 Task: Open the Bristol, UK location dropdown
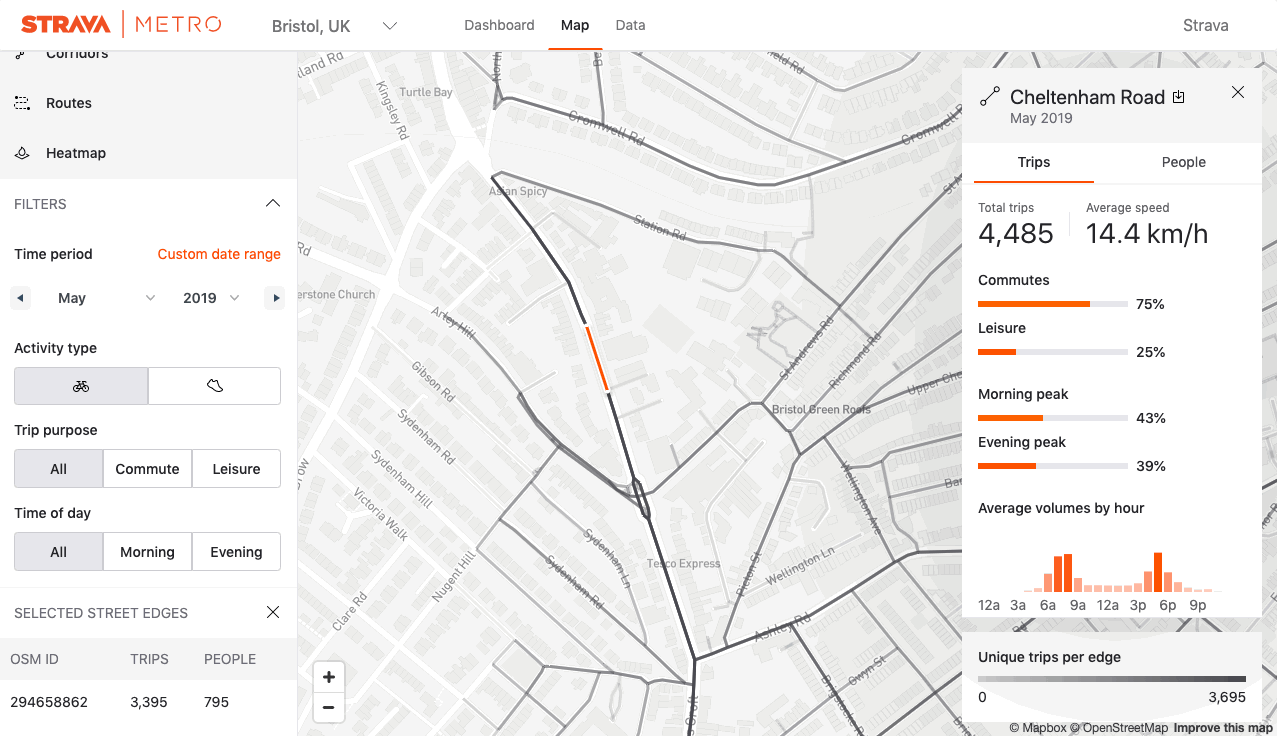click(x=335, y=26)
